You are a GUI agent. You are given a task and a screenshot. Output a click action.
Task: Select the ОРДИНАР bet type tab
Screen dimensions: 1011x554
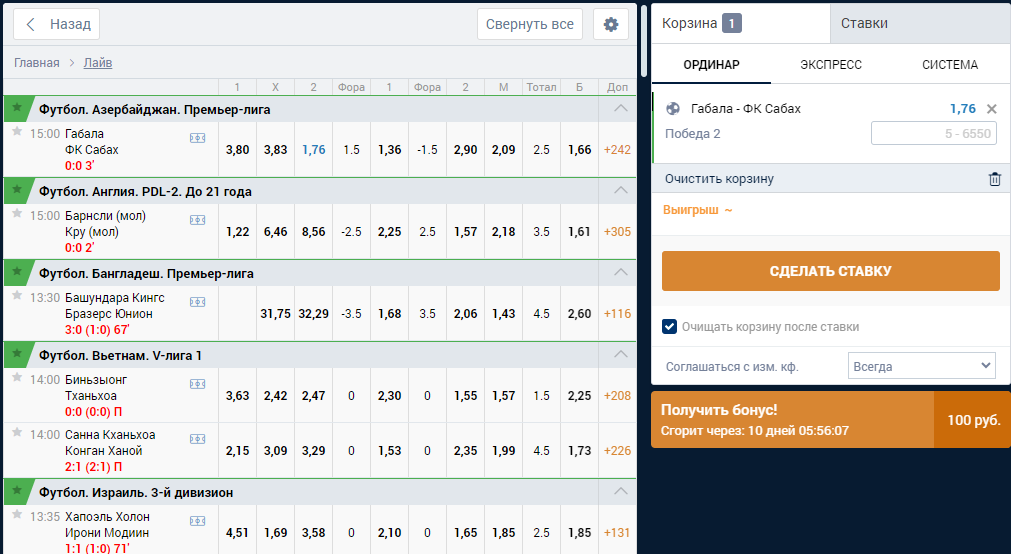[x=711, y=64]
